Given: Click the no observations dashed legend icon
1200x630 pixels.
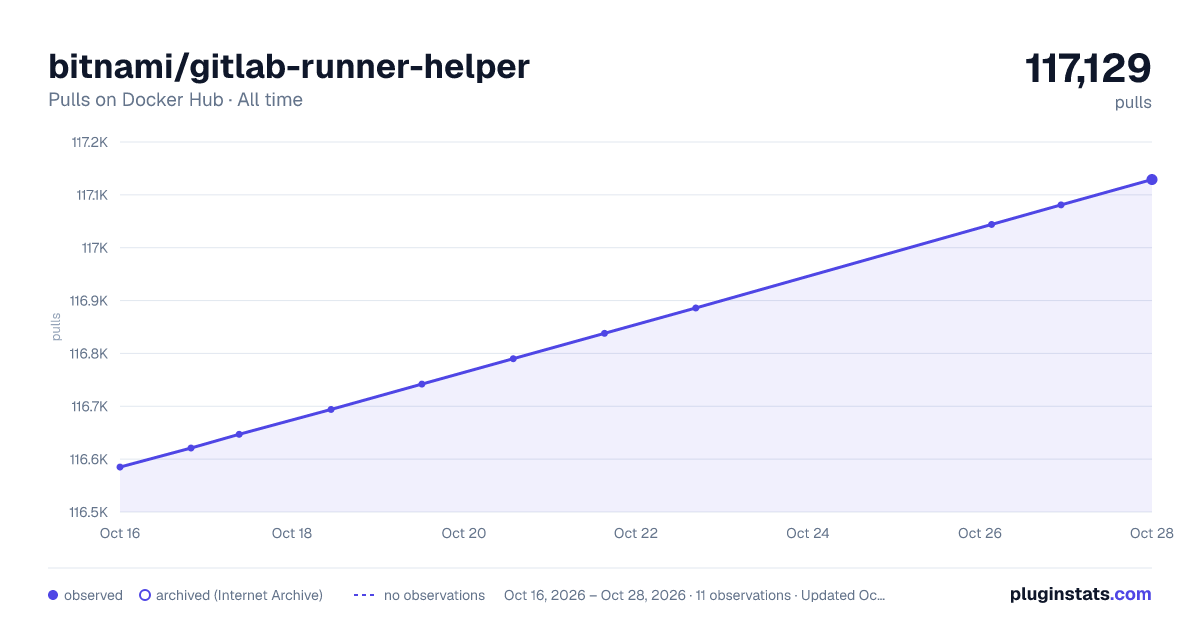Looking at the screenshot, I should 364,595.
